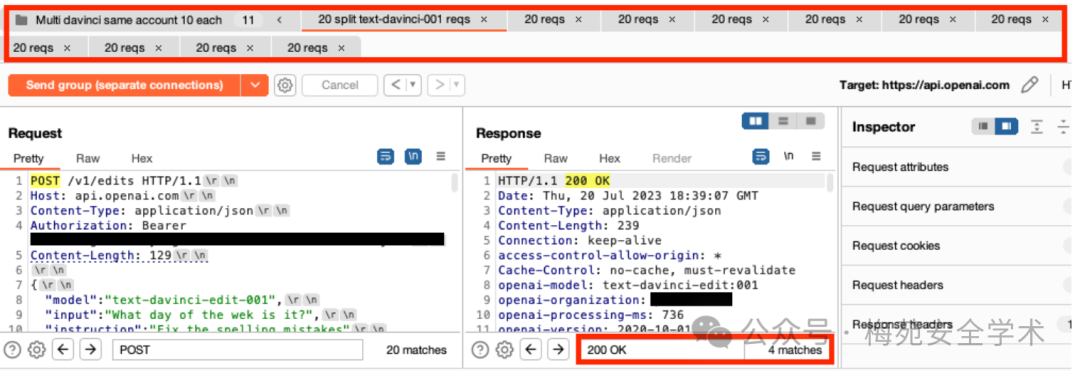Open Response search help icon

(x=480, y=350)
